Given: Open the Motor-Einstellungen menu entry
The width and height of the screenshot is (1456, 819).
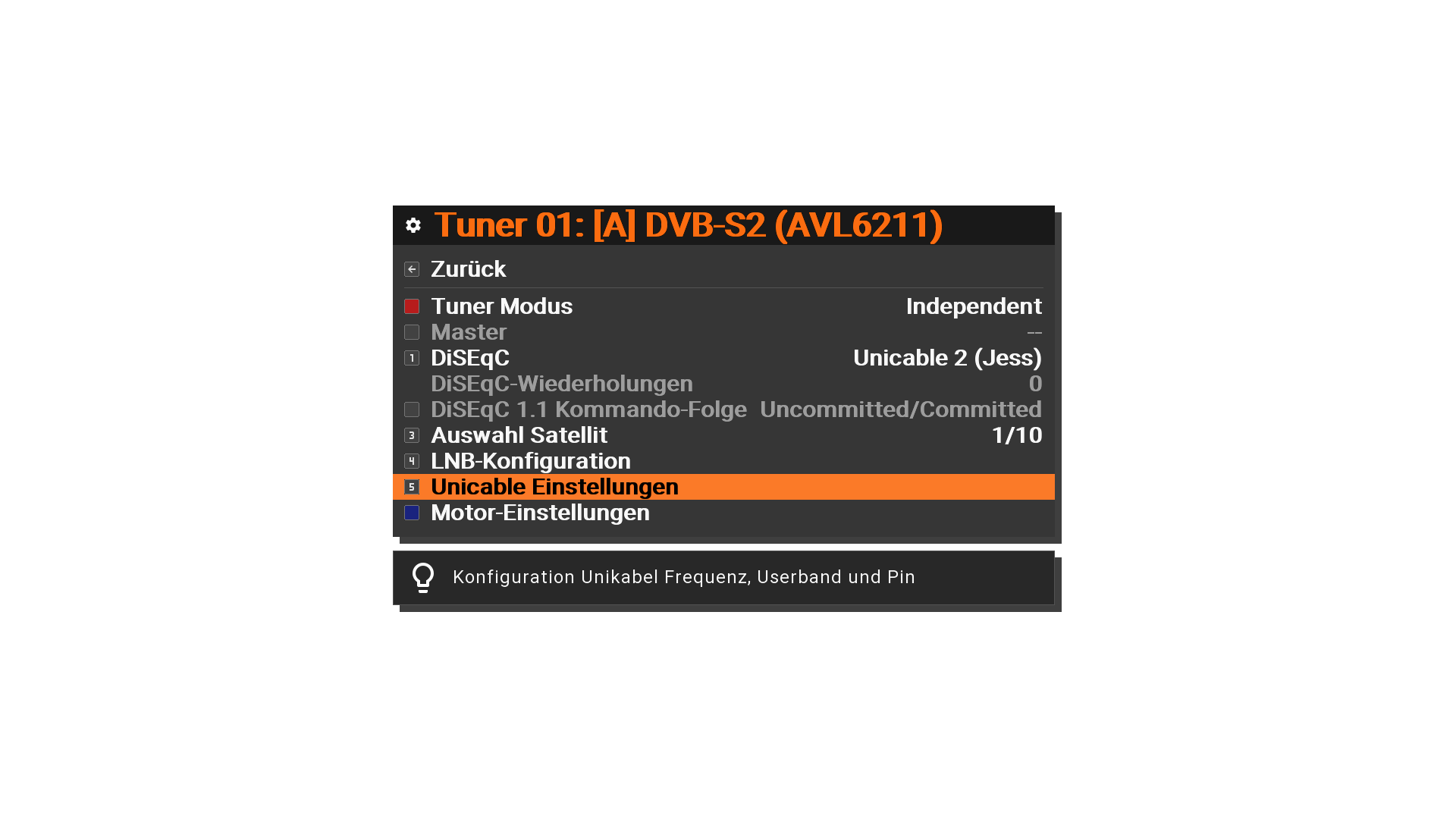Looking at the screenshot, I should 723,513.
